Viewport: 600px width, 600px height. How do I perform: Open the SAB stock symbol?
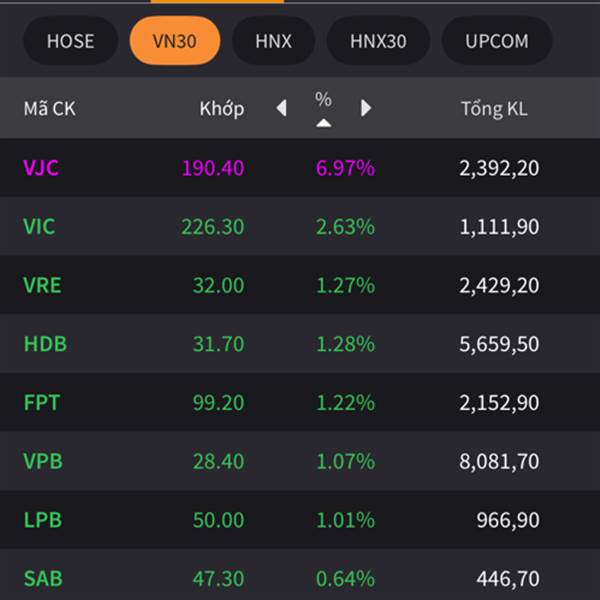tap(41, 579)
